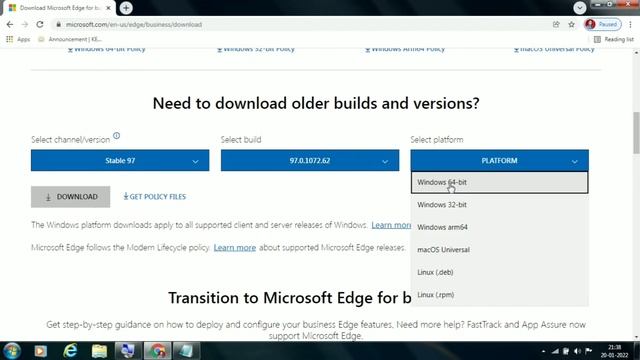Viewport: 640px width, 360px height.
Task: Click Windows Arm64 Policy link
Action: pos(405,49)
